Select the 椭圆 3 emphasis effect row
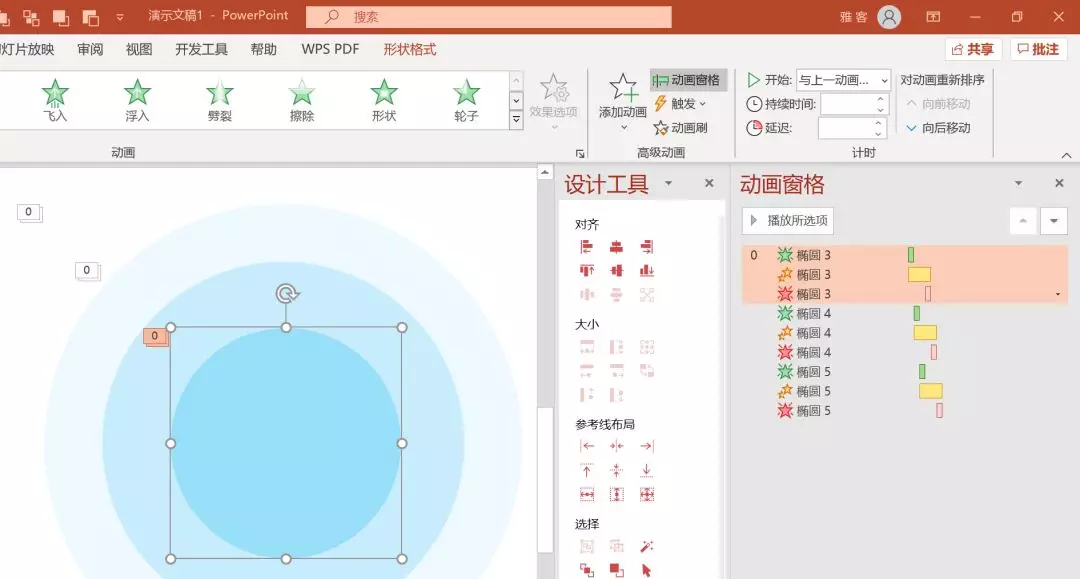Viewport: 1080px width, 579px height. tap(904, 275)
